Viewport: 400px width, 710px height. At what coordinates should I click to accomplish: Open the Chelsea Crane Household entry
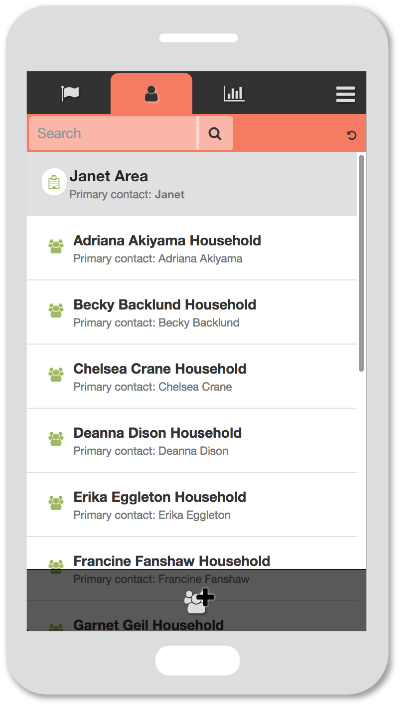click(x=192, y=377)
